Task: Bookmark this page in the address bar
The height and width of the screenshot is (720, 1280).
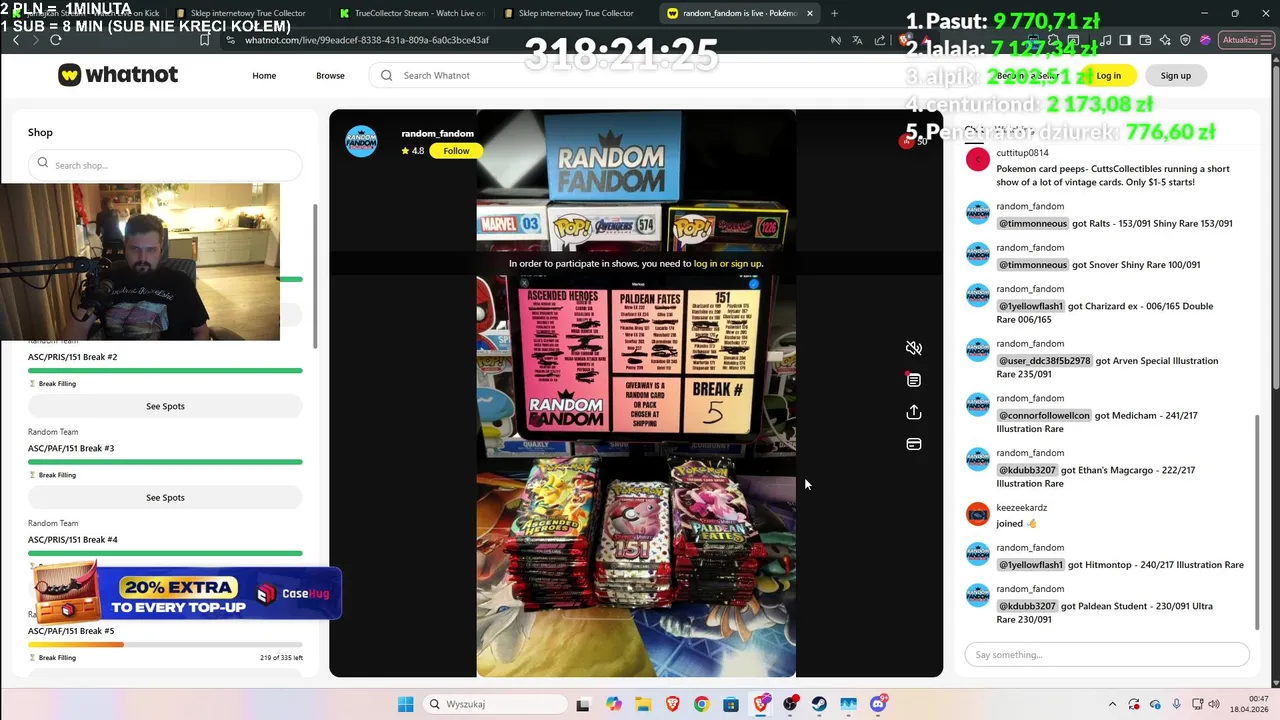Action: (204, 40)
